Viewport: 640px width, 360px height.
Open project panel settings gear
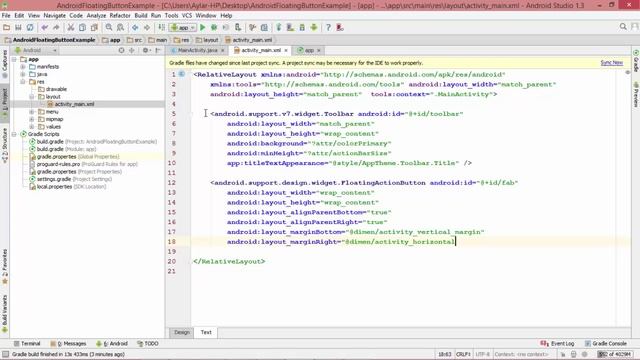[x=146, y=50]
